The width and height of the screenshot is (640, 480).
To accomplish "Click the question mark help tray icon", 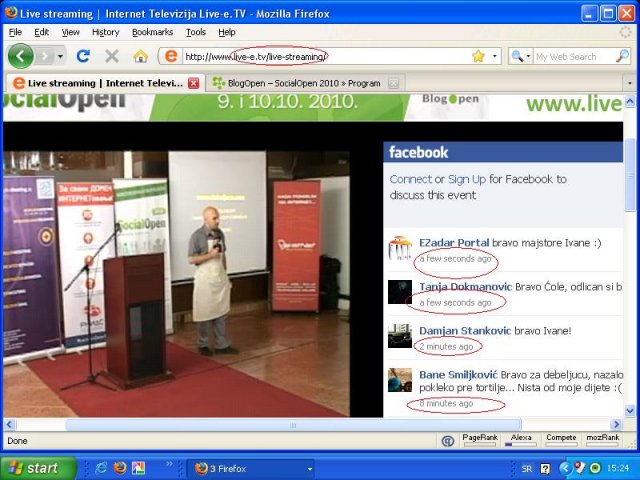I will [x=545, y=469].
